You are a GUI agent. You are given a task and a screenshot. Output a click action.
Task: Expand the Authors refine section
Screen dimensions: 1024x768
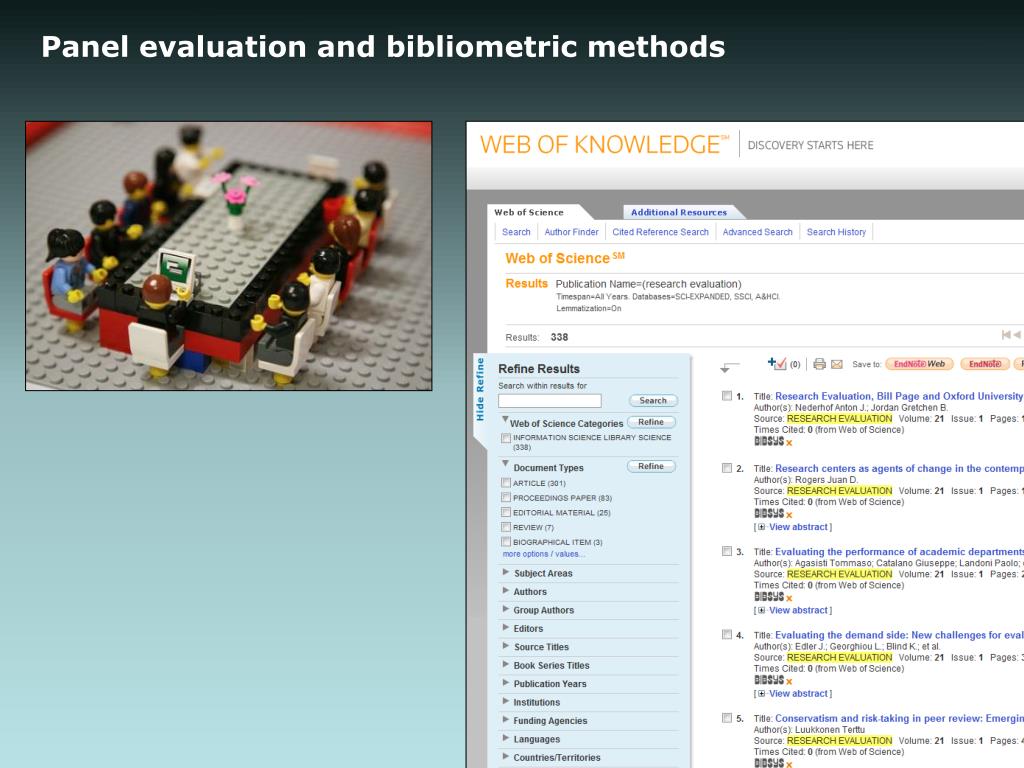click(505, 590)
